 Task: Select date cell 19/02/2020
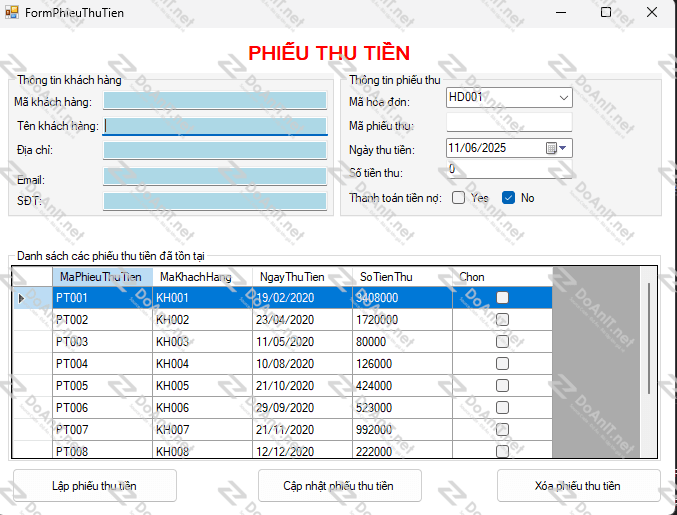(x=302, y=297)
